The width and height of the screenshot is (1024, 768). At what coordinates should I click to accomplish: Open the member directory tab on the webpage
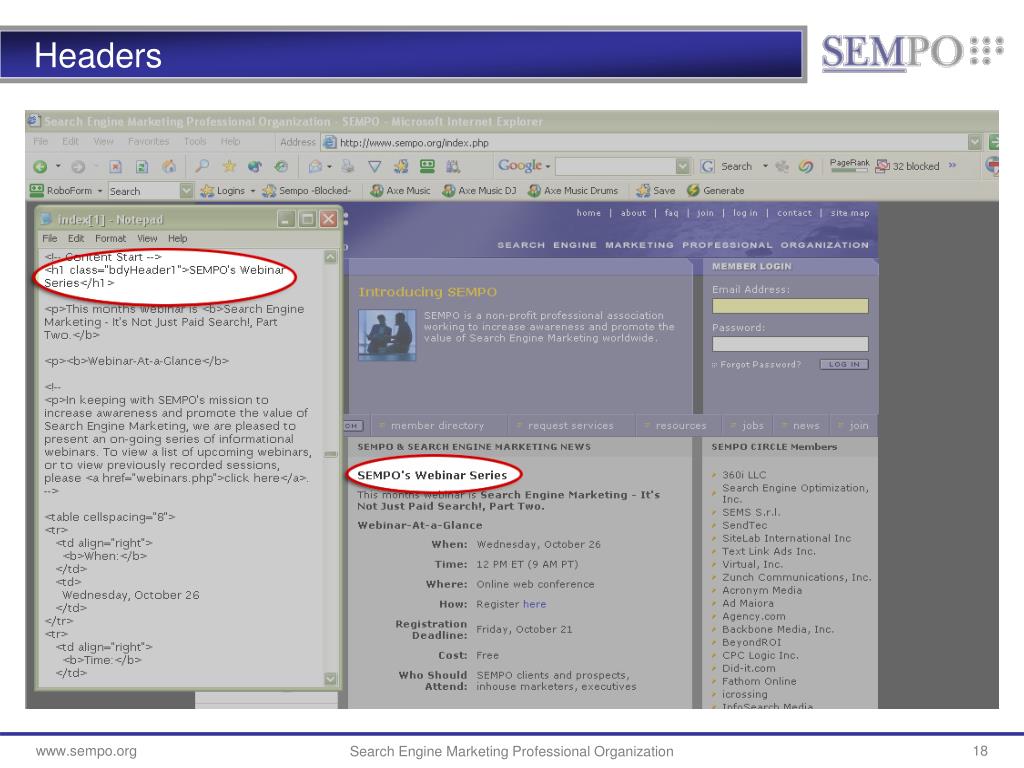click(438, 426)
